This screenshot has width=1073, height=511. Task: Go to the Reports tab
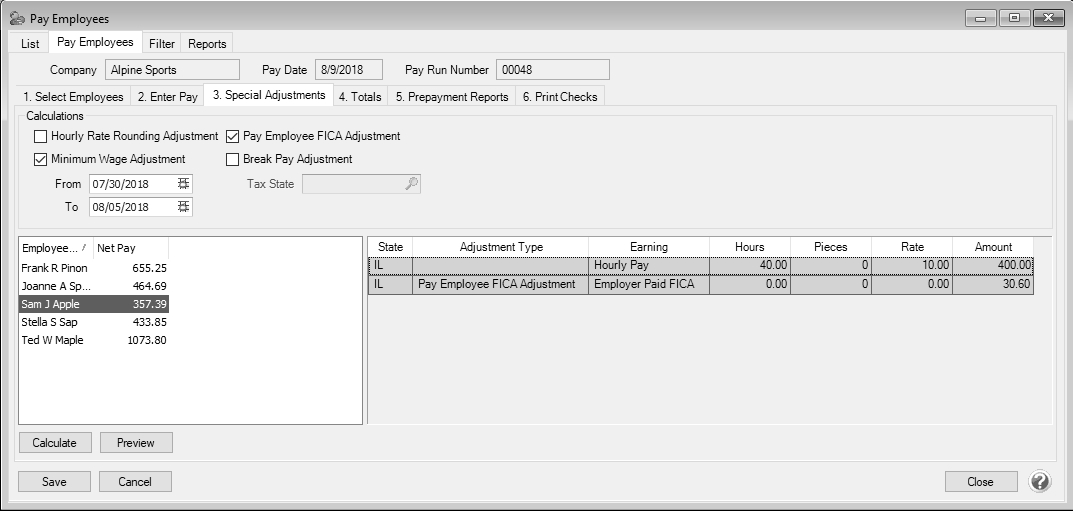[207, 44]
